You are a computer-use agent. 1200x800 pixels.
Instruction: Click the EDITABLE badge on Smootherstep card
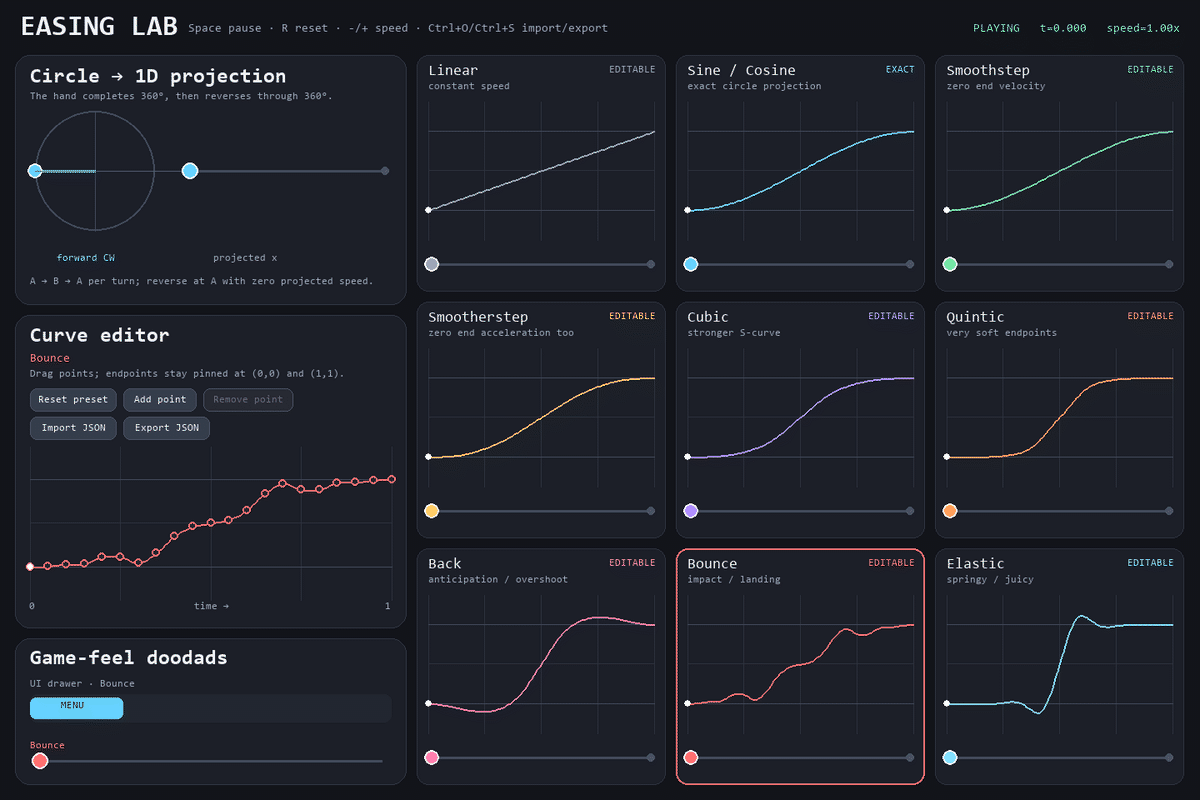[632, 316]
